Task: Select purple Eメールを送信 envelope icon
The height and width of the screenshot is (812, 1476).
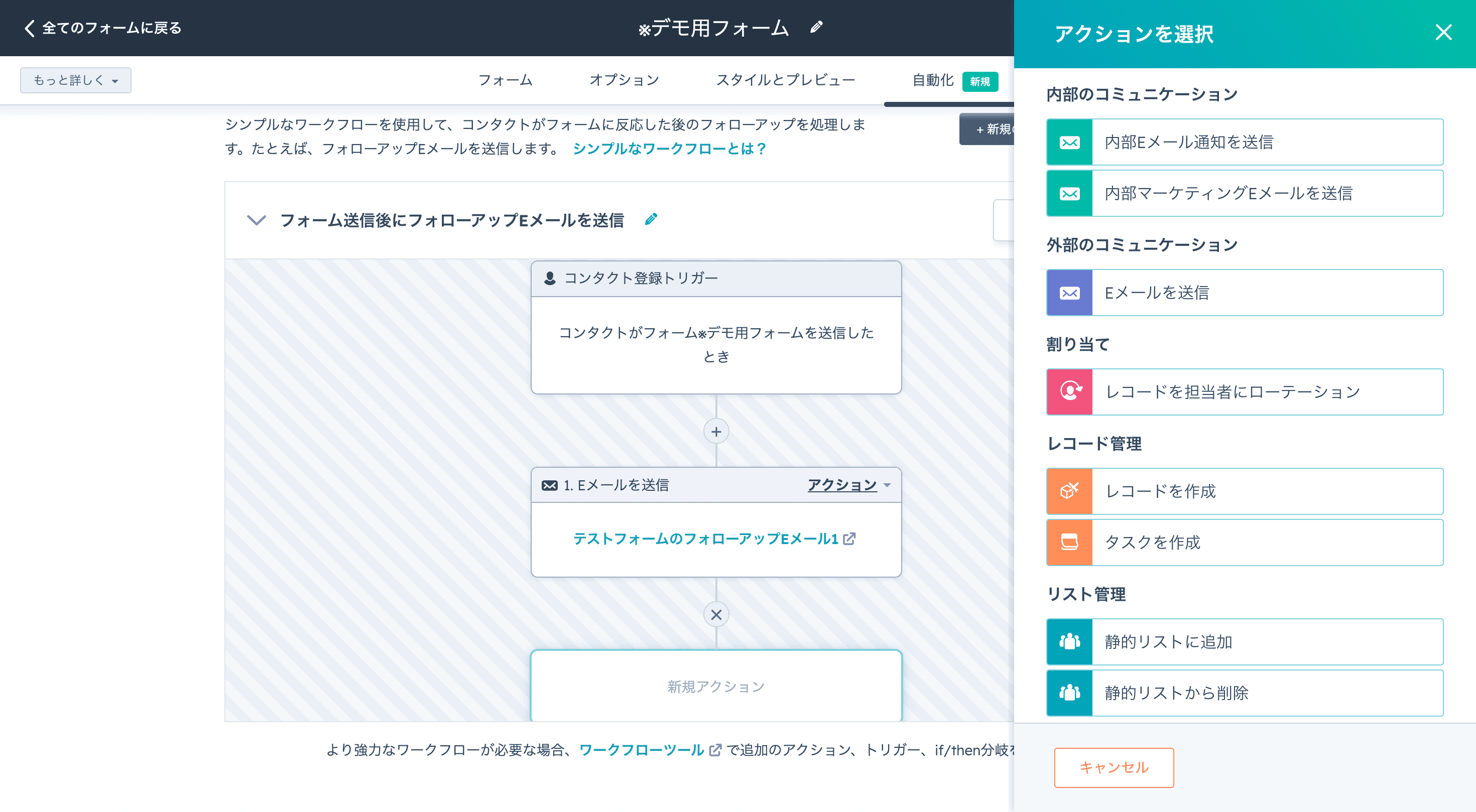Action: point(1069,293)
